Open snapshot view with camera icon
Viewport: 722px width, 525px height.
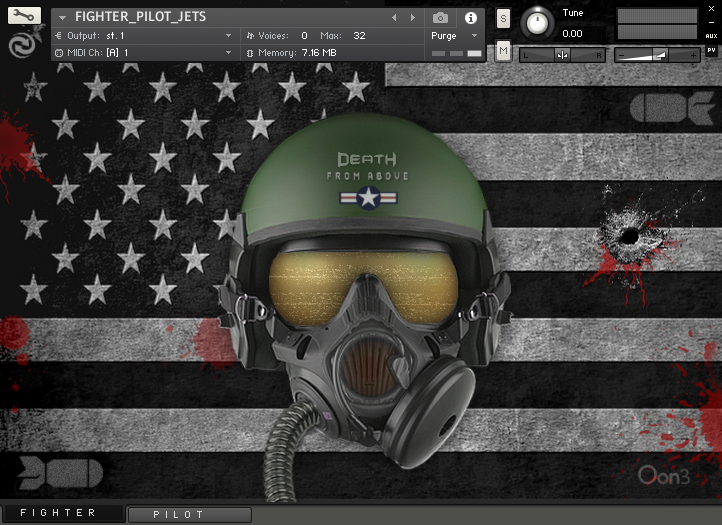pyautogui.click(x=440, y=18)
